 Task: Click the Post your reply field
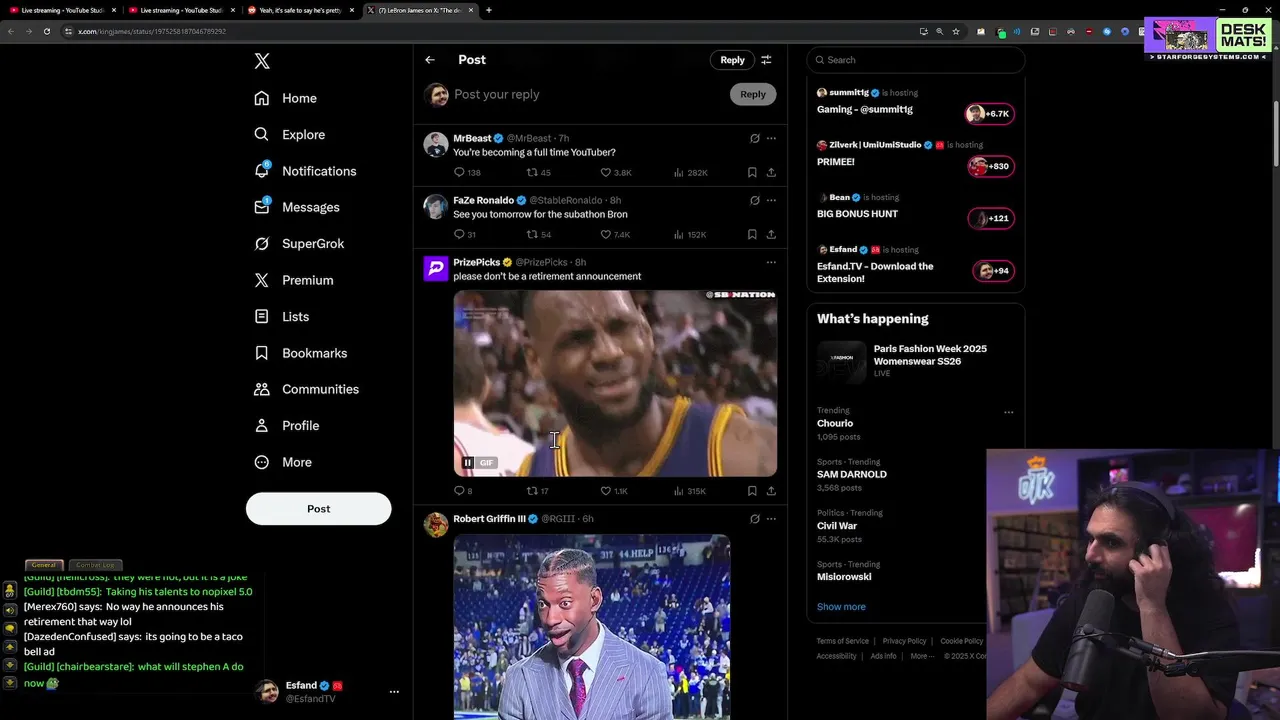(x=585, y=94)
